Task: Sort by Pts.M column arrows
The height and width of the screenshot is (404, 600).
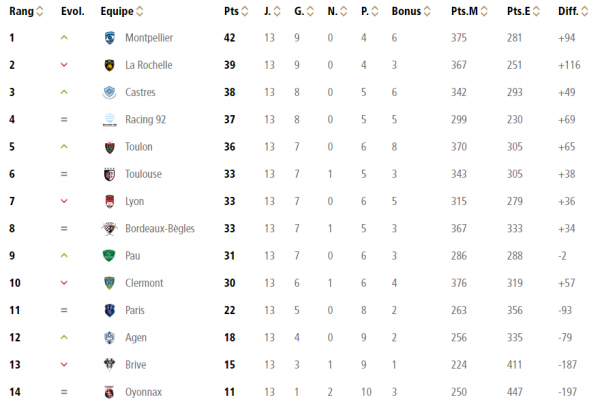Action: point(484,11)
